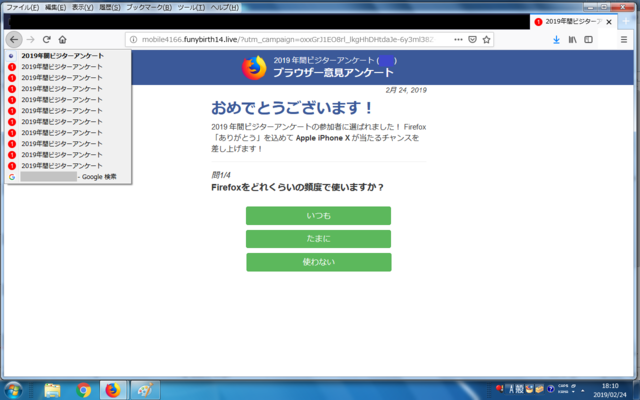Open a new tab with plus button

click(627, 22)
